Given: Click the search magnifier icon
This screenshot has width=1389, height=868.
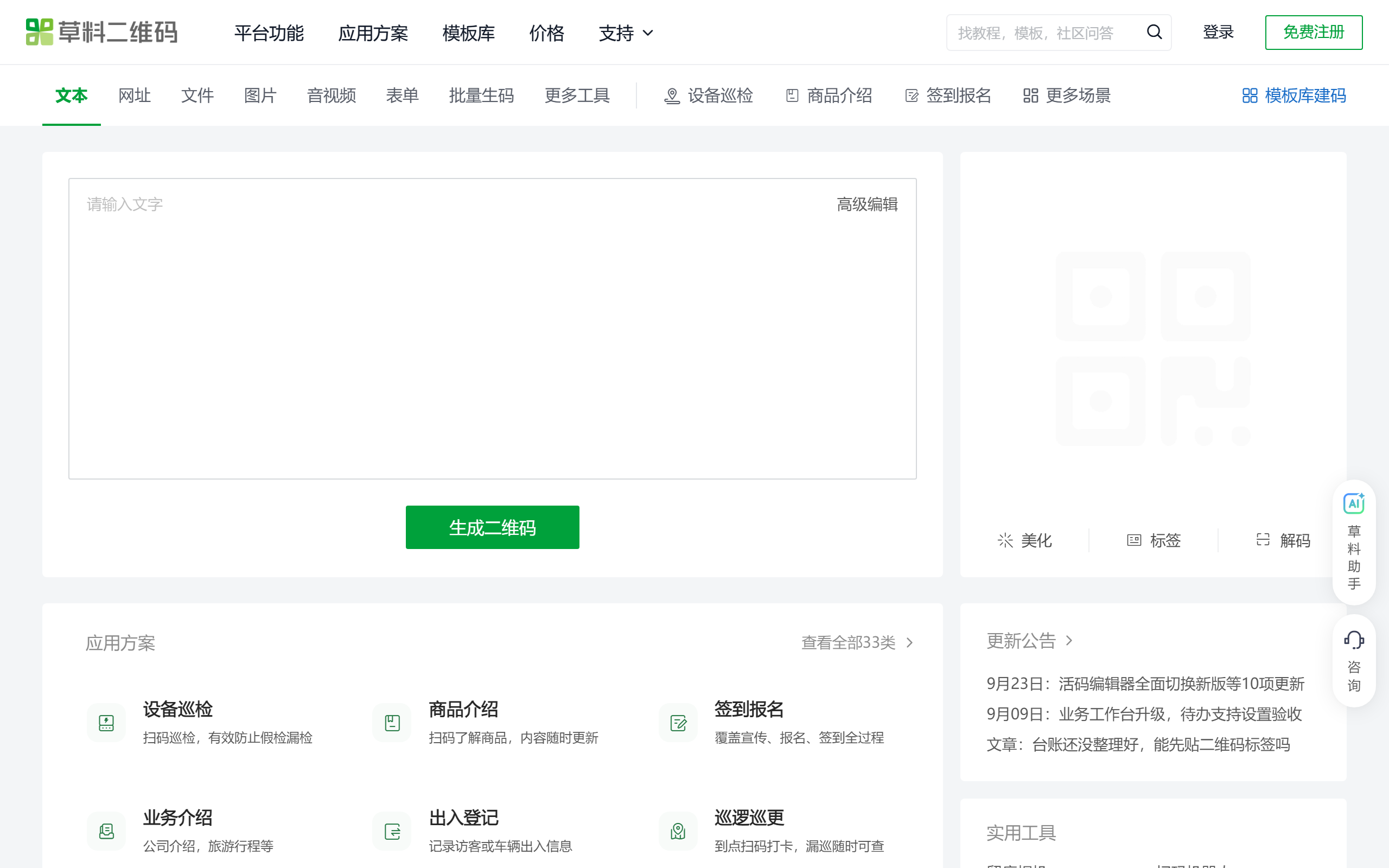Looking at the screenshot, I should [x=1154, y=32].
